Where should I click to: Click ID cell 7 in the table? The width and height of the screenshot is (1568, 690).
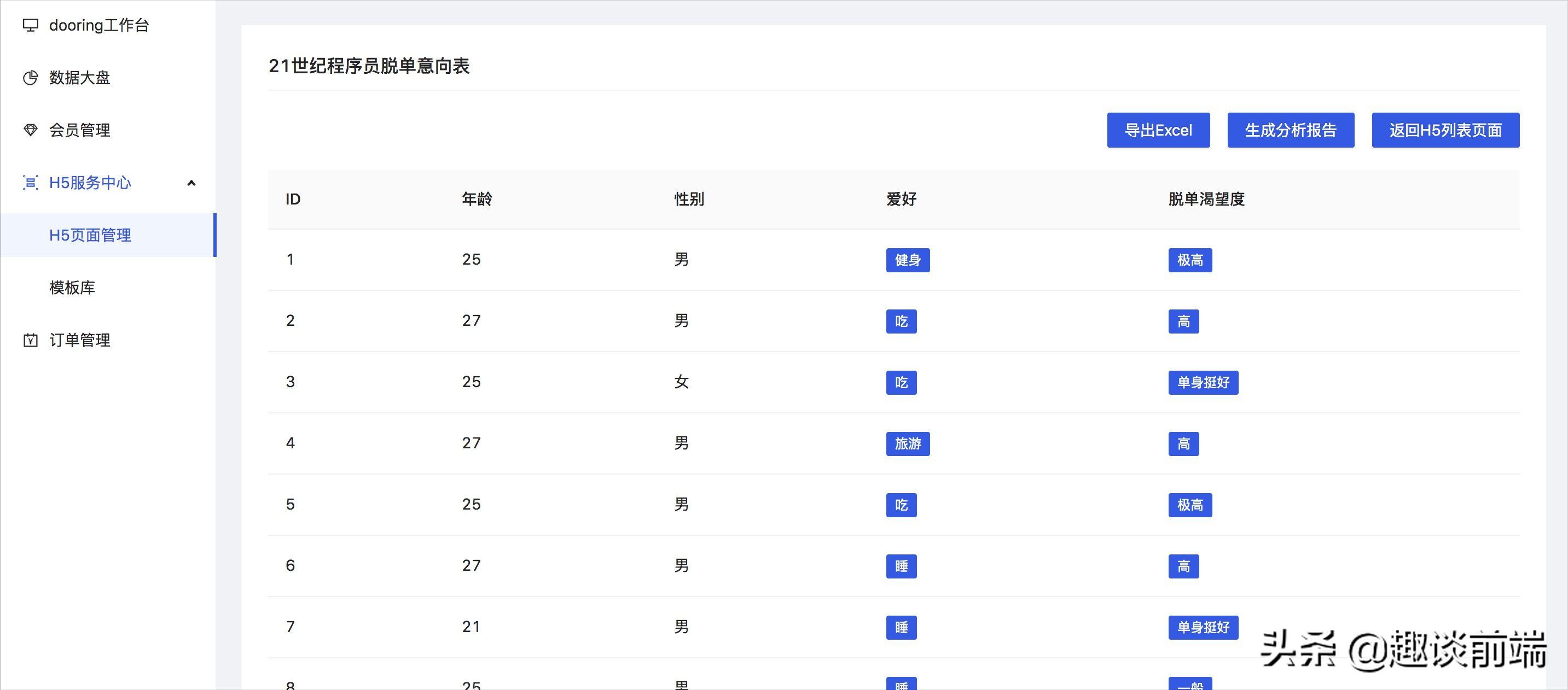(x=291, y=627)
